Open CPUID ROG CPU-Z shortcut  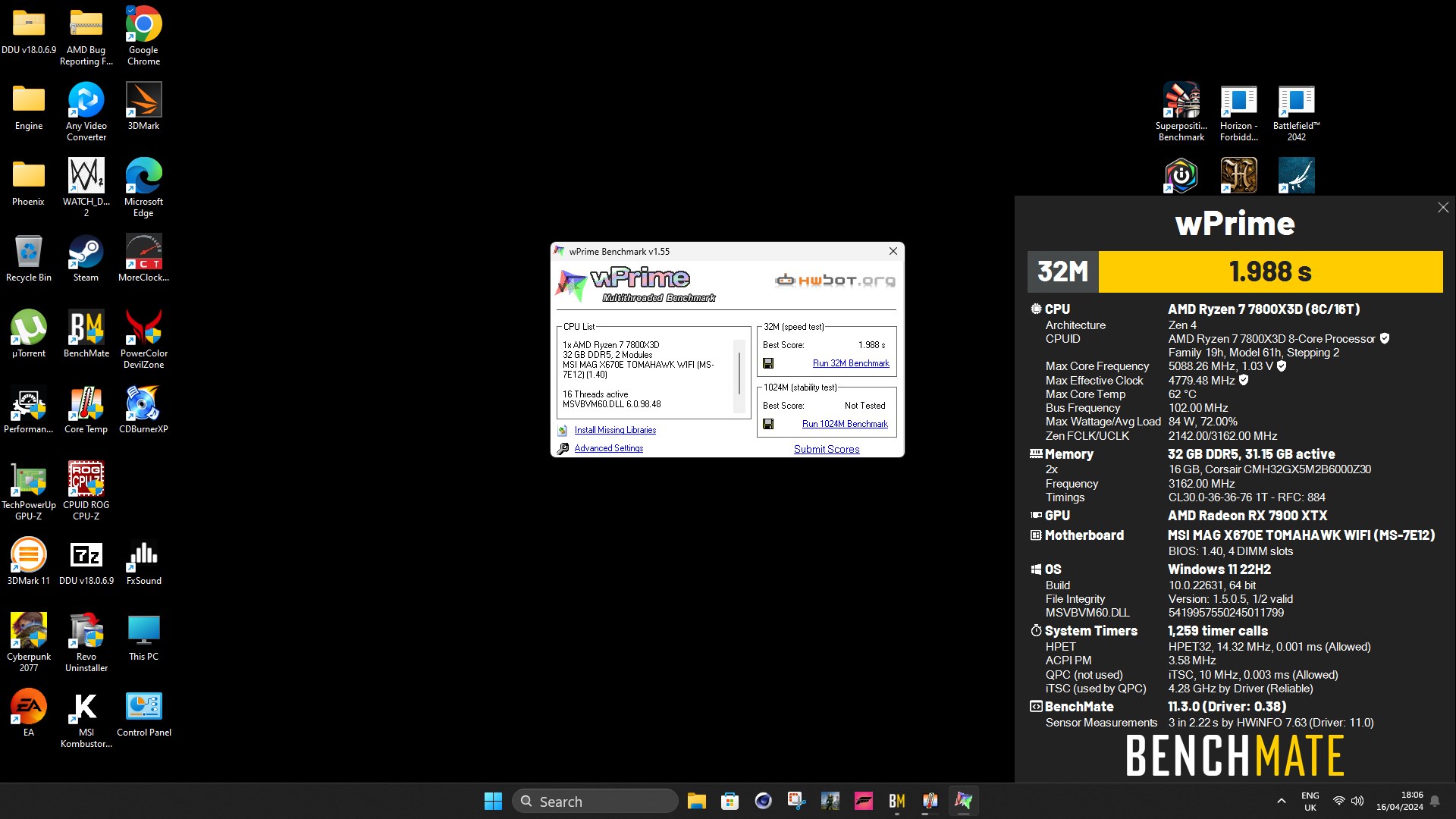pos(86,491)
